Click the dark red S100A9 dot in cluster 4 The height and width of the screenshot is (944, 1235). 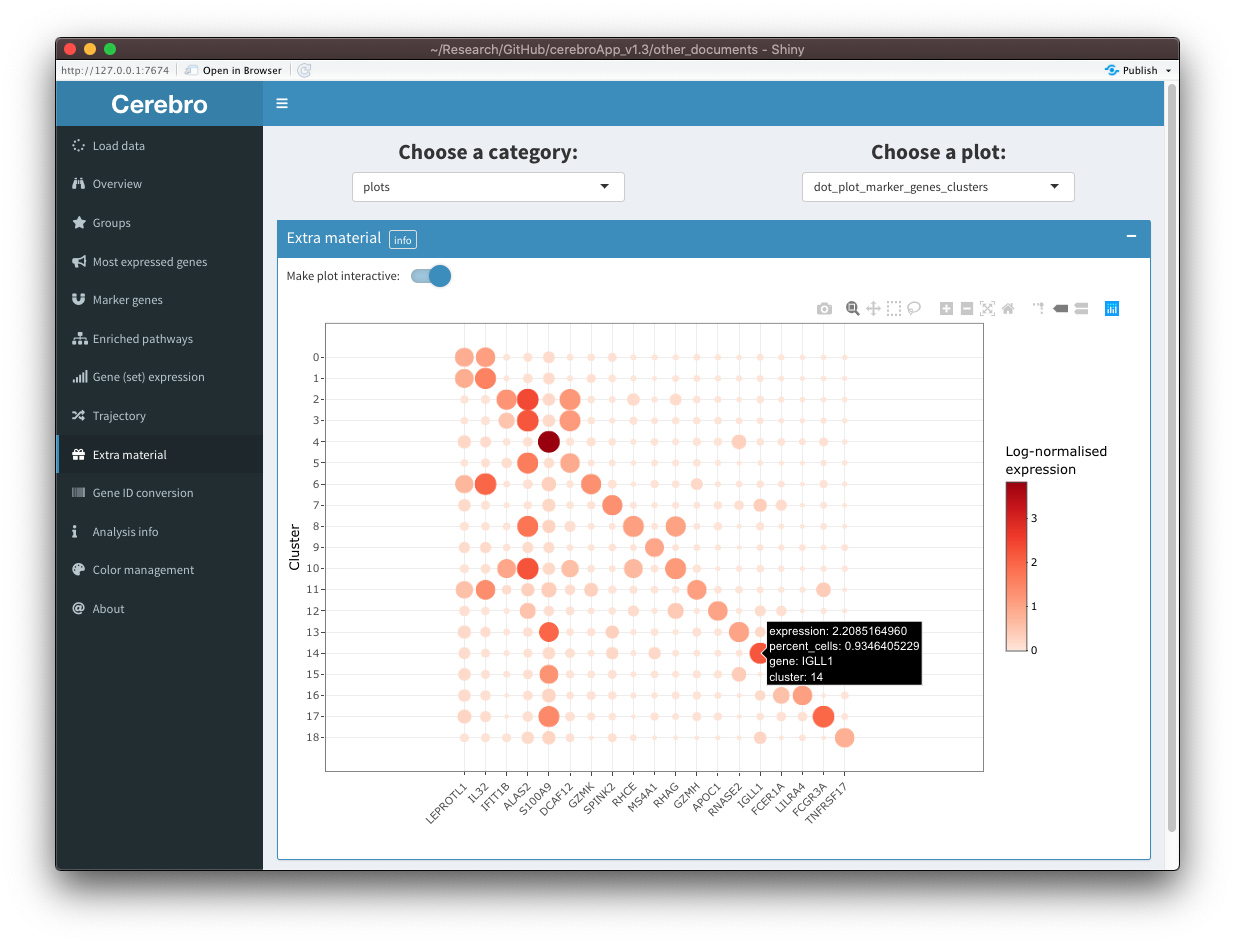(548, 441)
